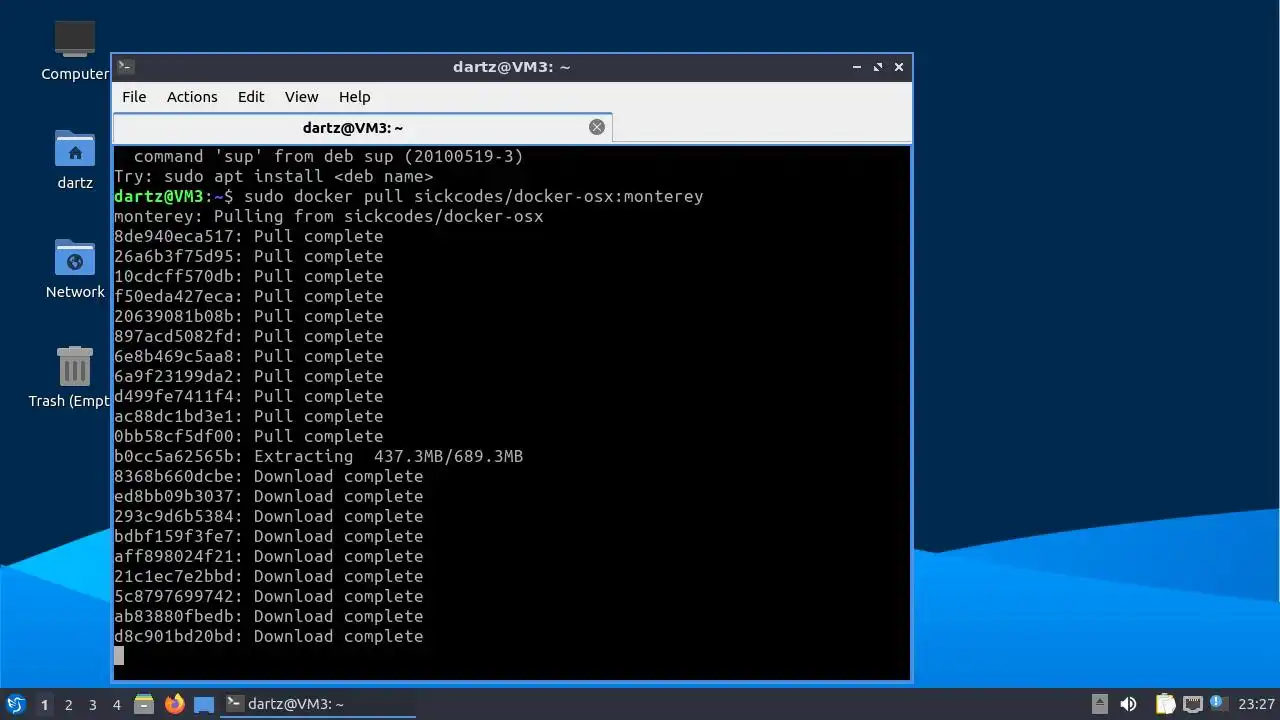Maximize the terminal window
The height and width of the screenshot is (720, 1280).
coord(878,67)
